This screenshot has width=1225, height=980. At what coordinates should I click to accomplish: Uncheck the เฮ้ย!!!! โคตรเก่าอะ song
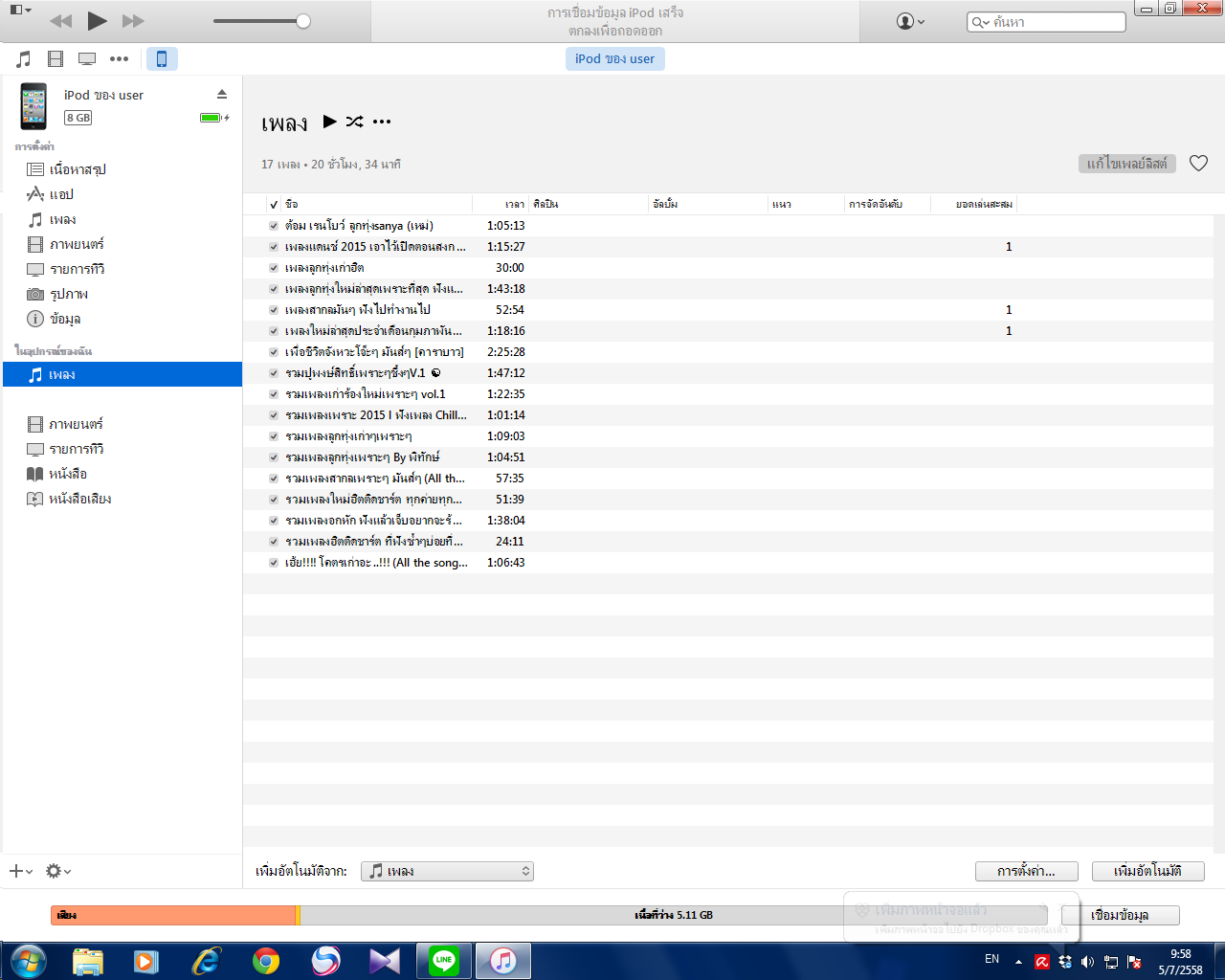[274, 563]
